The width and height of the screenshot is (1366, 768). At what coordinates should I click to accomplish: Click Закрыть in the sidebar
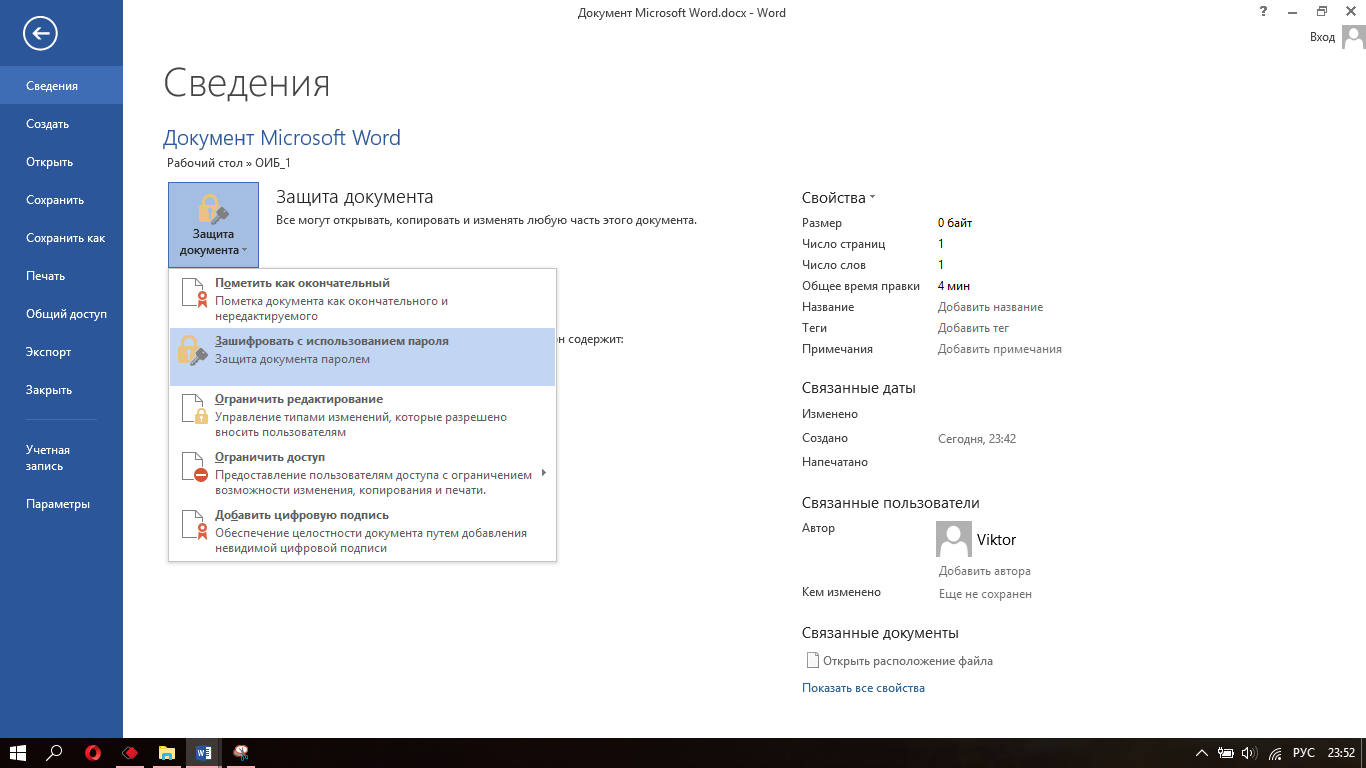pos(61,390)
